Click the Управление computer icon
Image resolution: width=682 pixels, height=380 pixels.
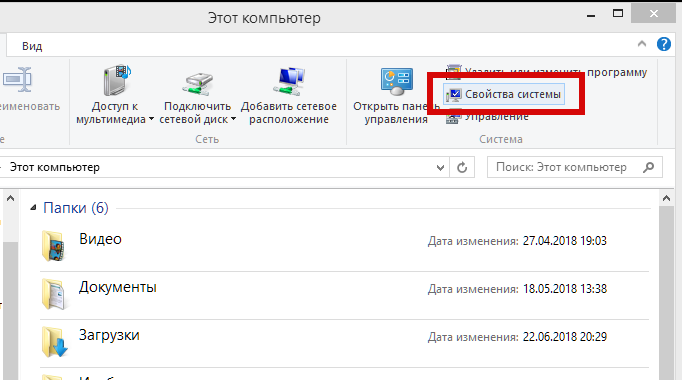[452, 117]
